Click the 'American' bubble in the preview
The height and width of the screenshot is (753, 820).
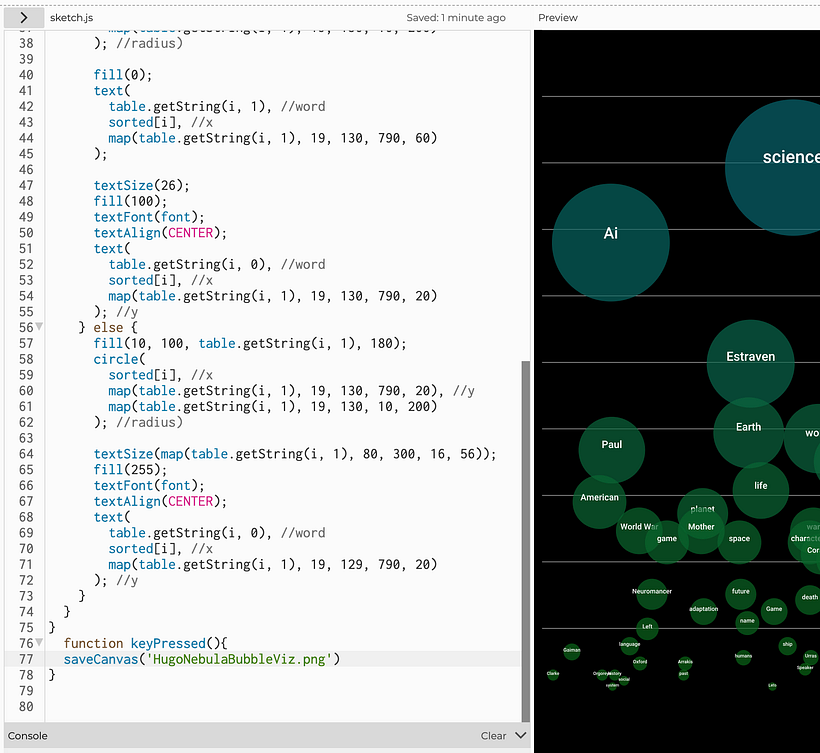(x=599, y=502)
